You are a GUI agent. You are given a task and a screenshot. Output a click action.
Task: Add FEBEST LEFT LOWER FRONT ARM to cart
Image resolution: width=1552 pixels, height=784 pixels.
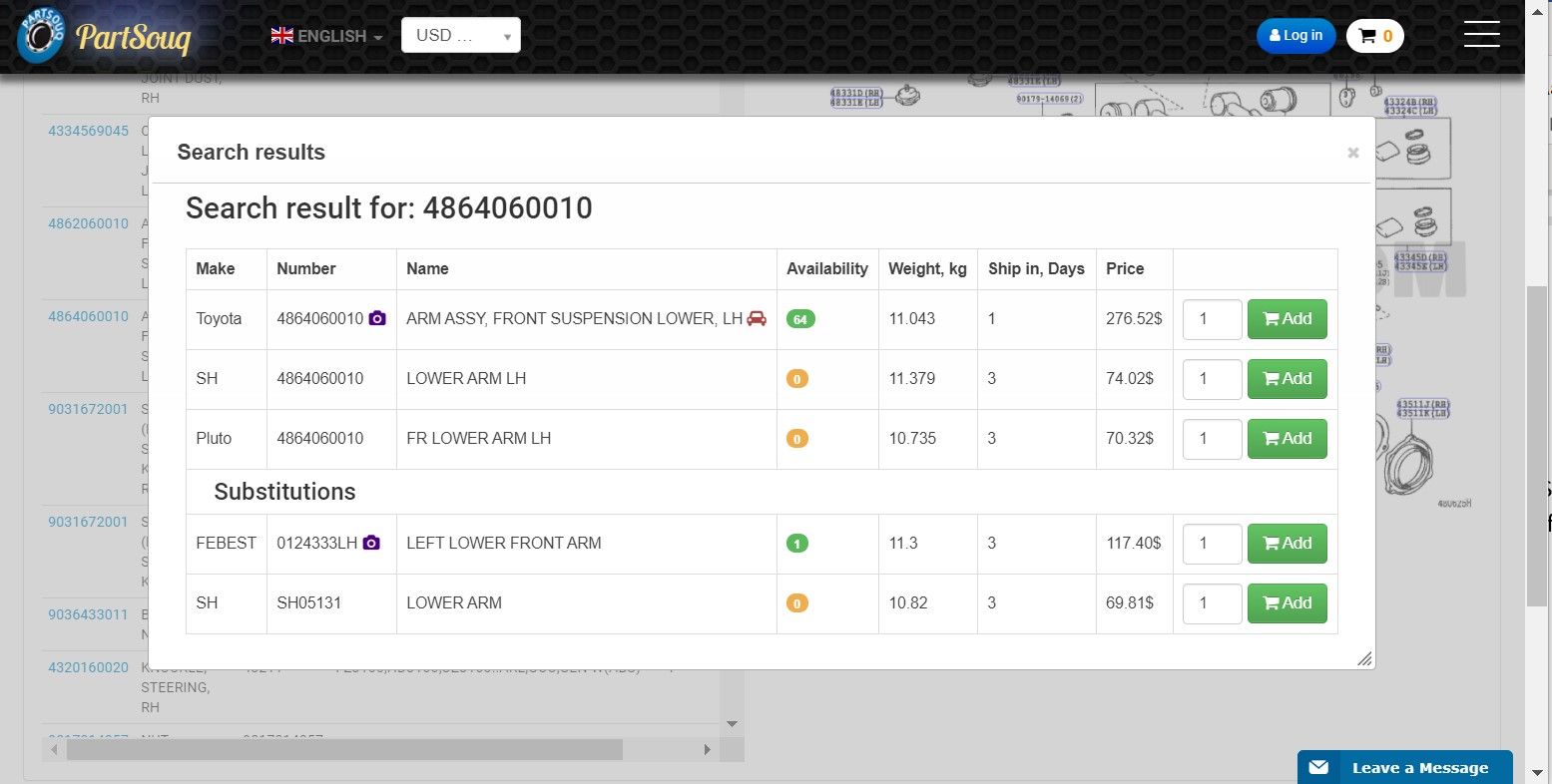point(1287,544)
